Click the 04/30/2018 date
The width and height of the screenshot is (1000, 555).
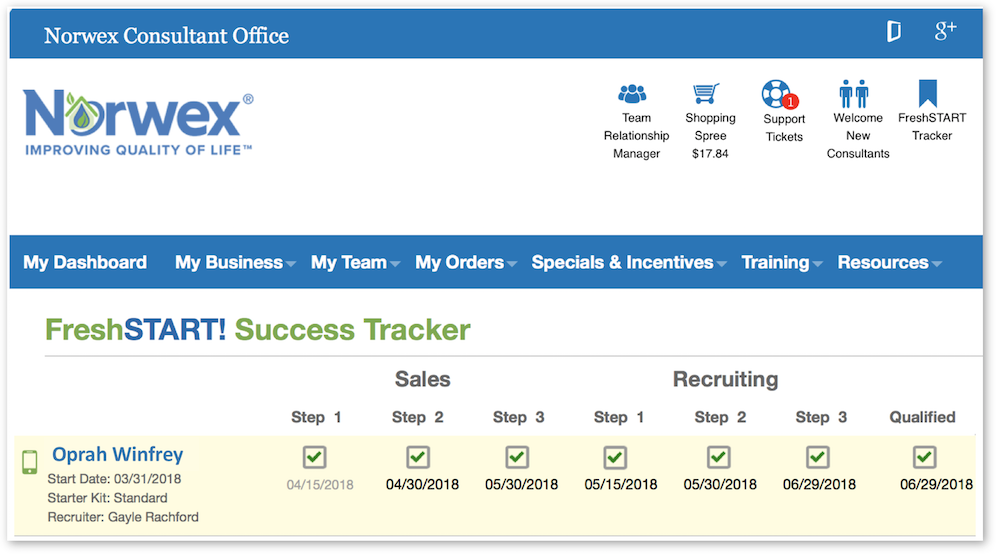422,485
